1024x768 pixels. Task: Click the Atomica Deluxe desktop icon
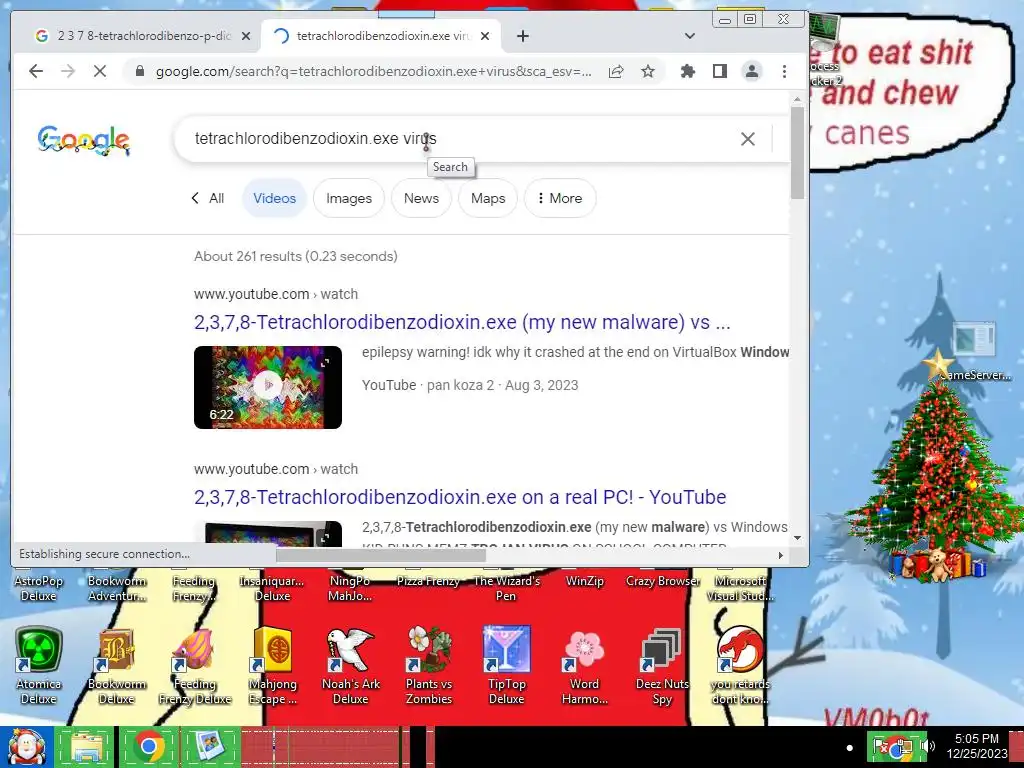pos(39,665)
